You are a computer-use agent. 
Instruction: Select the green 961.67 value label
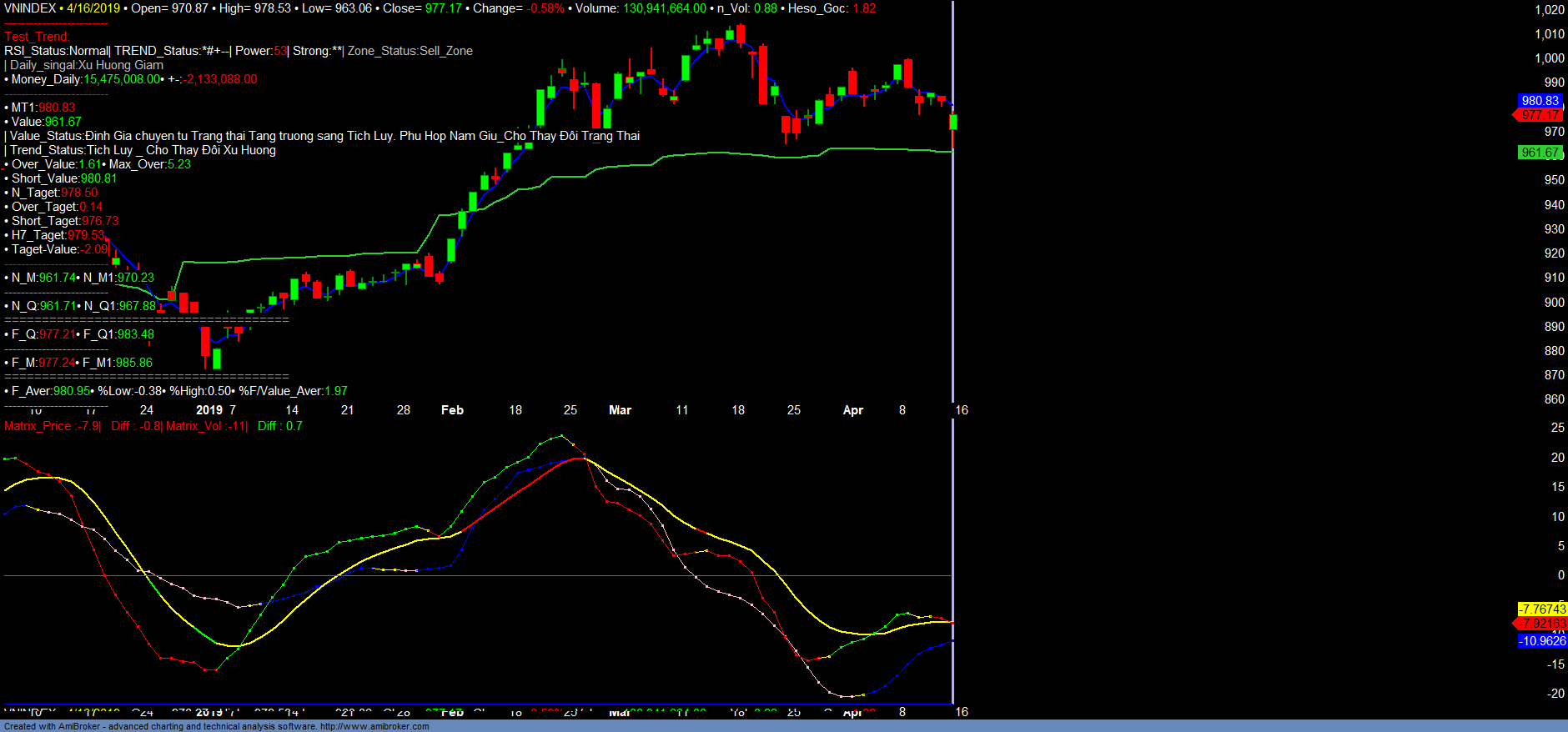click(x=1540, y=153)
